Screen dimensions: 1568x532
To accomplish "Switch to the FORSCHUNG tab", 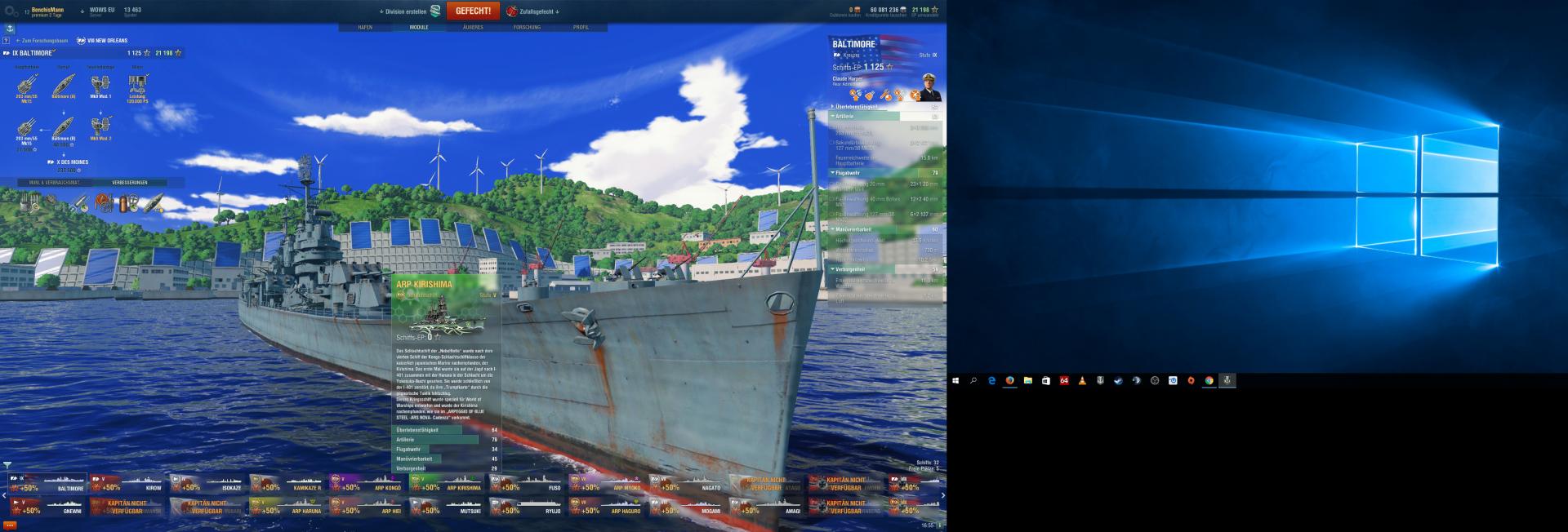I will (527, 27).
